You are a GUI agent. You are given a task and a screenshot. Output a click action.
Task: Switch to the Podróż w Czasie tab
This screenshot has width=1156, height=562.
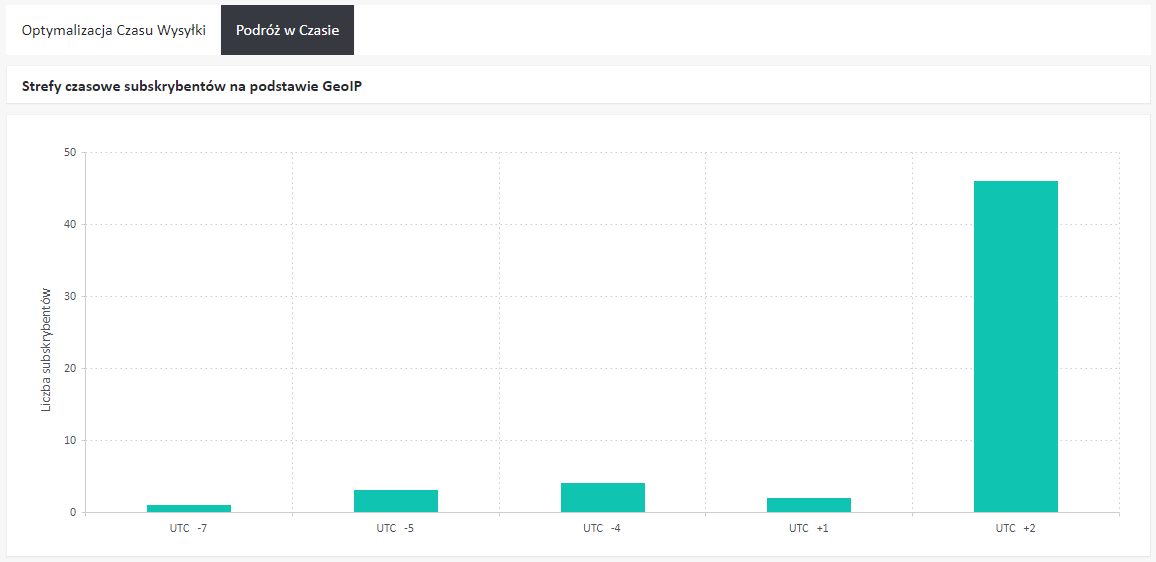287,30
